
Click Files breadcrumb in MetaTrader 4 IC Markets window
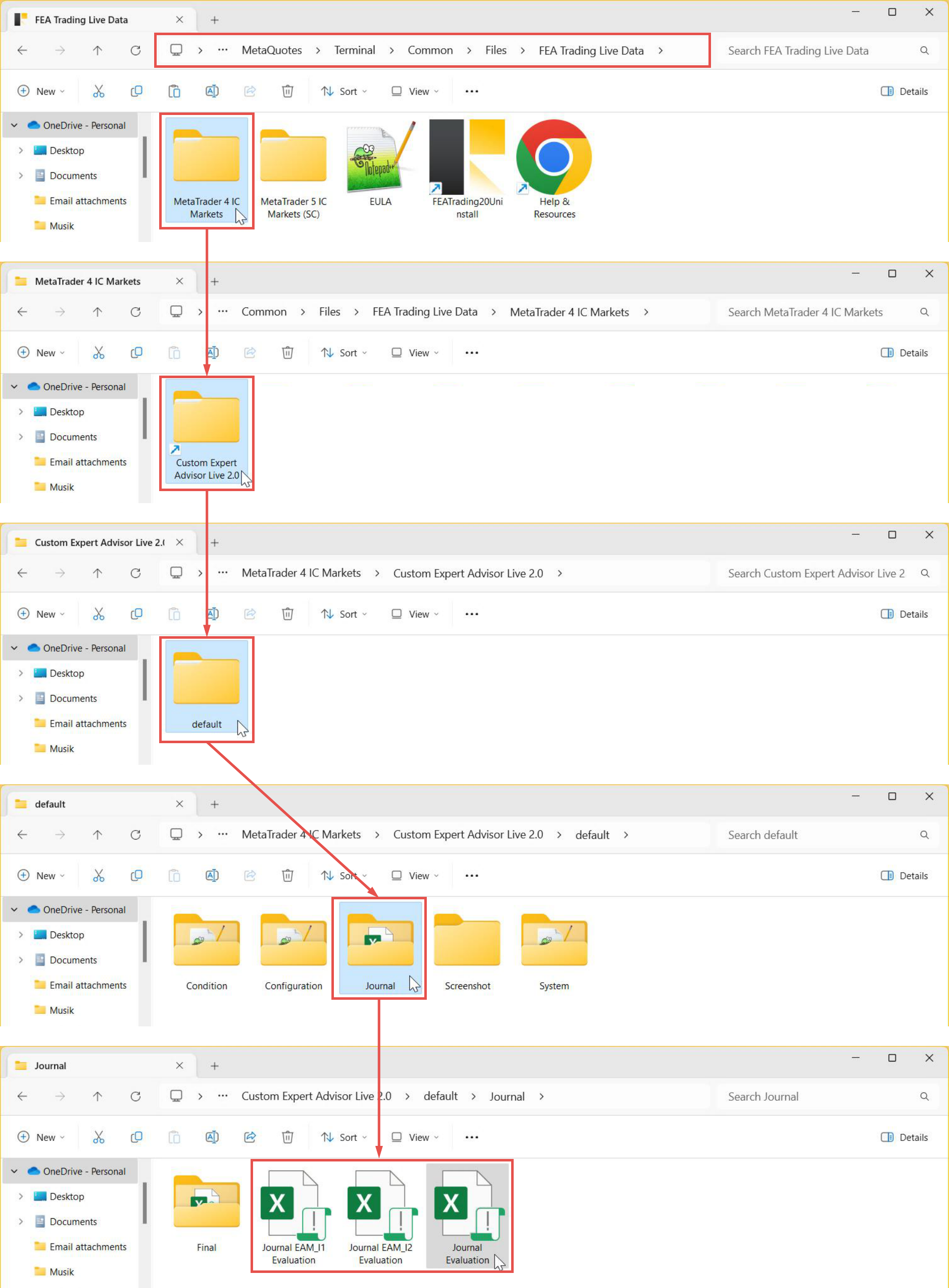[330, 312]
